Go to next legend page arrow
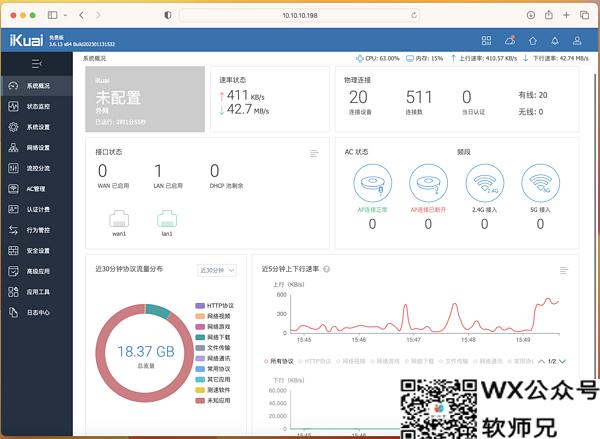Screen dimensions: 600x439 [x=563, y=360]
